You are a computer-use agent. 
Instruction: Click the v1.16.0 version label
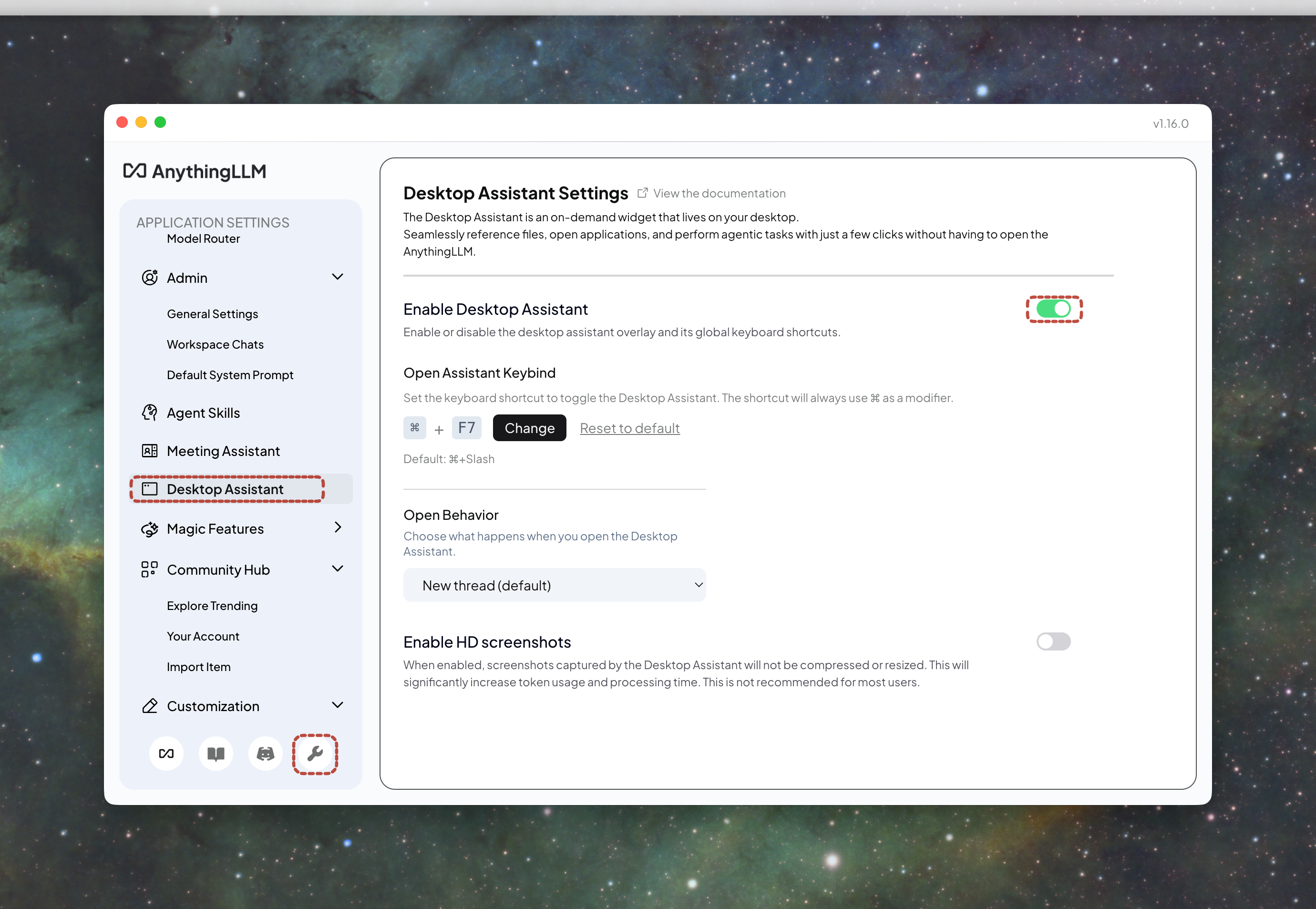click(1170, 124)
